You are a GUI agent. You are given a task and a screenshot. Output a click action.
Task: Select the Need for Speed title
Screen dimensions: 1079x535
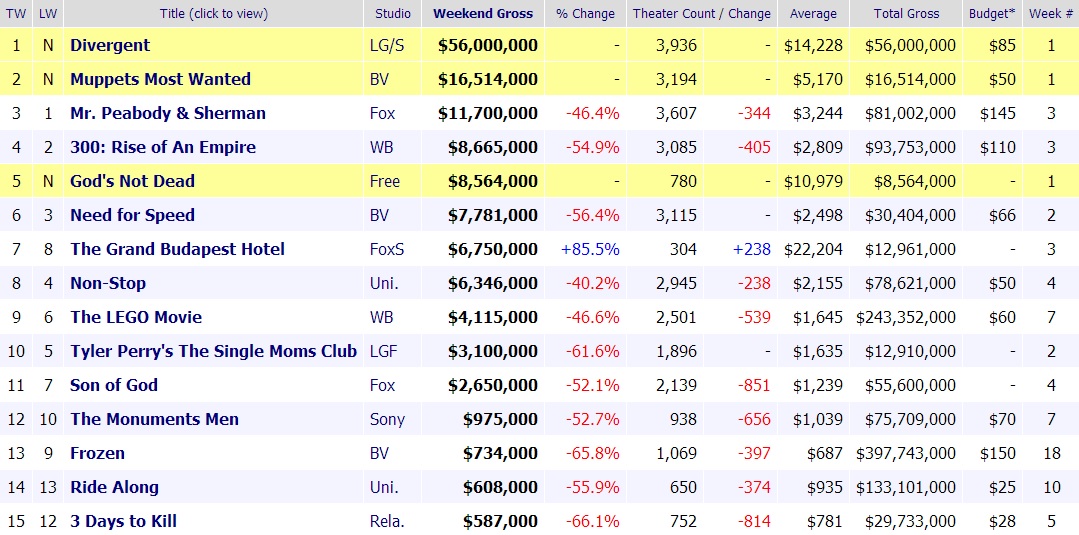[132, 215]
